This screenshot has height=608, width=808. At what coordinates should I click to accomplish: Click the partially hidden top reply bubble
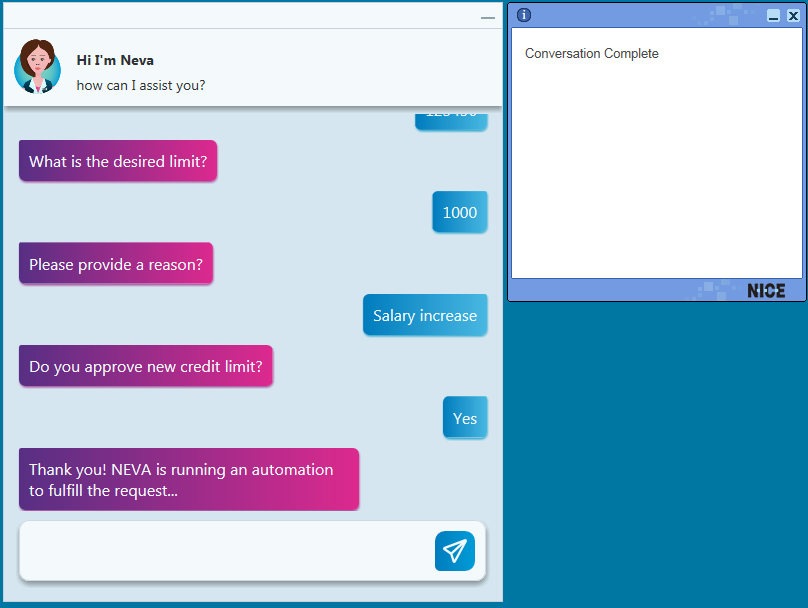[451, 119]
